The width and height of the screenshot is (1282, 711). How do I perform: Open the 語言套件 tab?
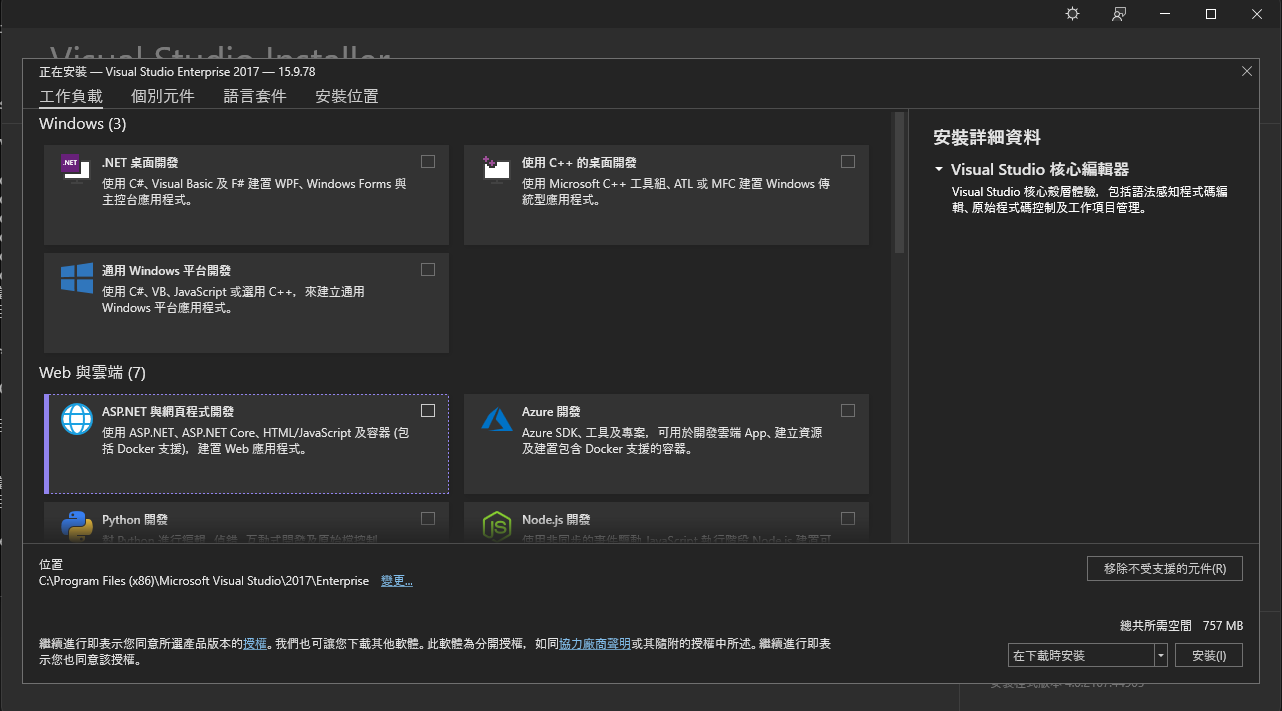pyautogui.click(x=255, y=96)
